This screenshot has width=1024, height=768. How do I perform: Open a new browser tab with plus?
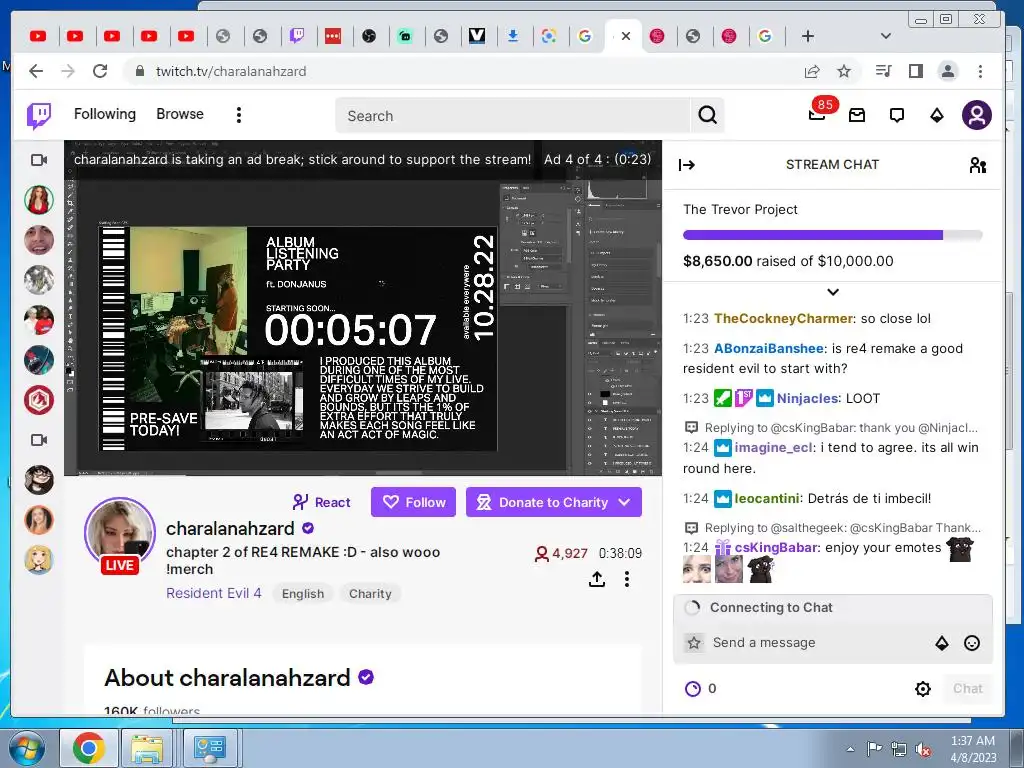[x=808, y=36]
